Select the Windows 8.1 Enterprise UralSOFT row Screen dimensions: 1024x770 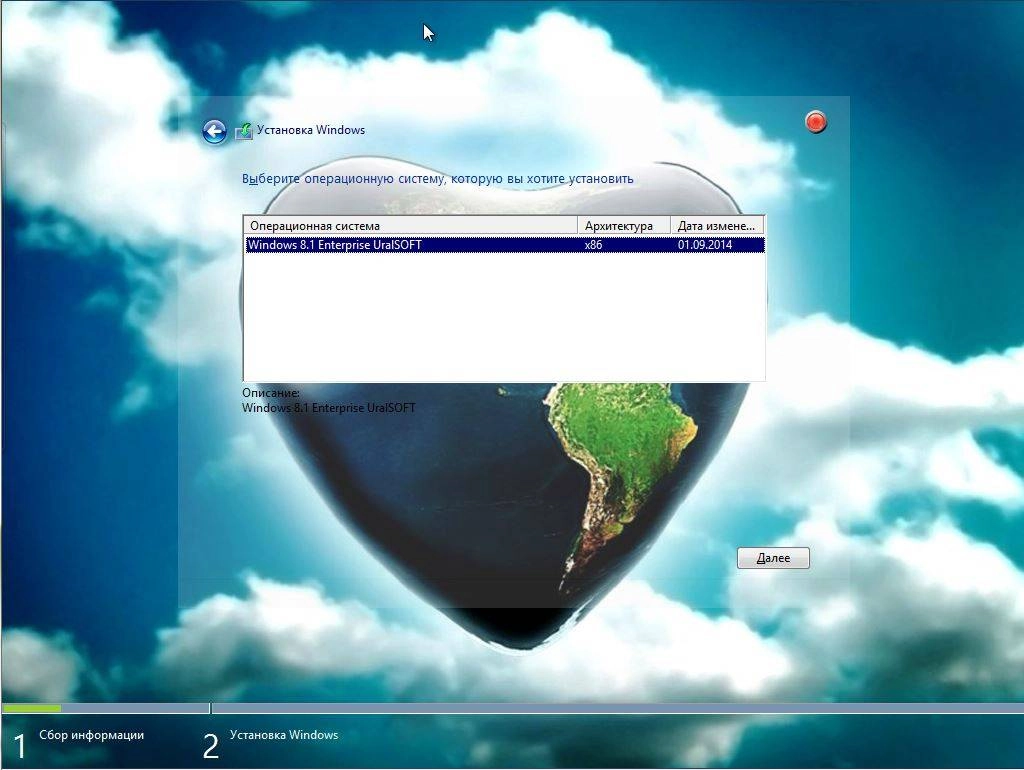[x=504, y=245]
